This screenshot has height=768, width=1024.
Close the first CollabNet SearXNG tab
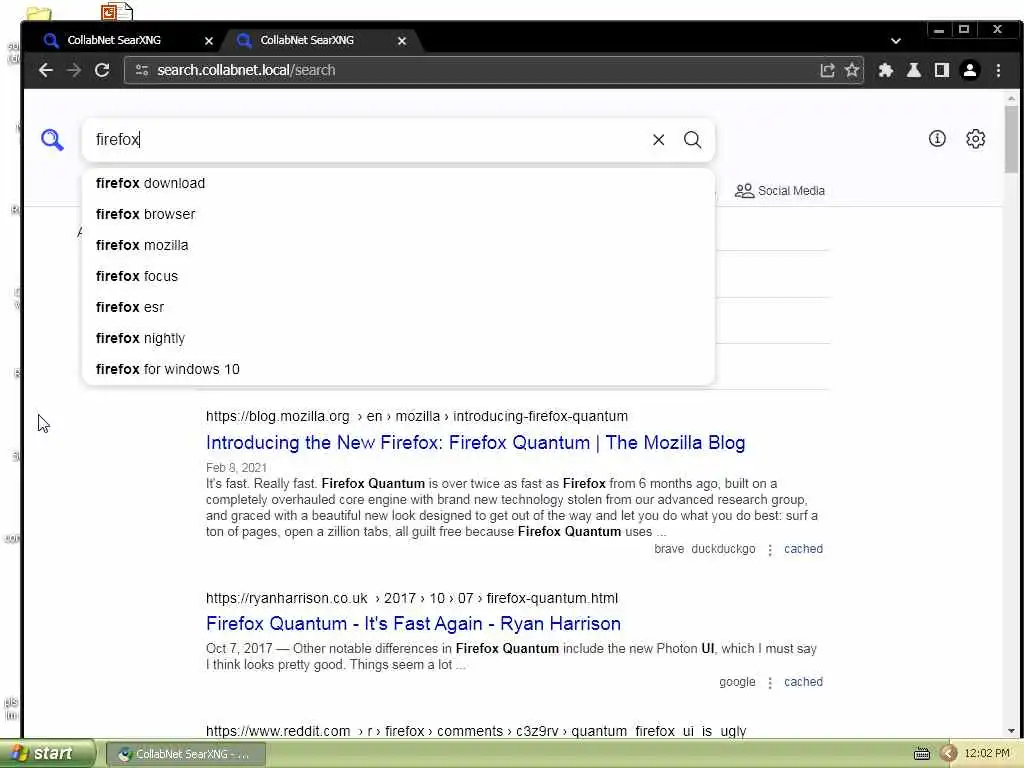click(208, 40)
